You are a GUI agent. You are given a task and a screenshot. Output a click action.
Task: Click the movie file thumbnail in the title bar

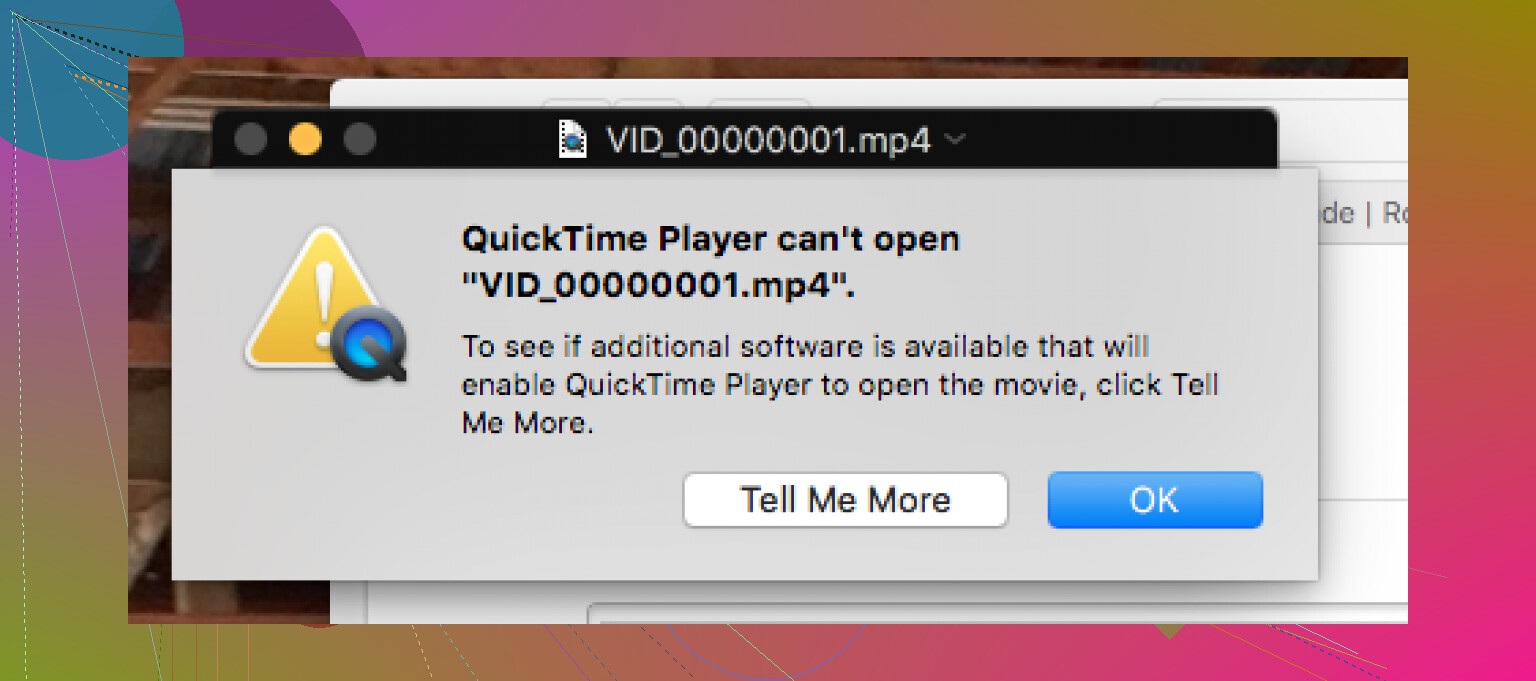click(573, 140)
